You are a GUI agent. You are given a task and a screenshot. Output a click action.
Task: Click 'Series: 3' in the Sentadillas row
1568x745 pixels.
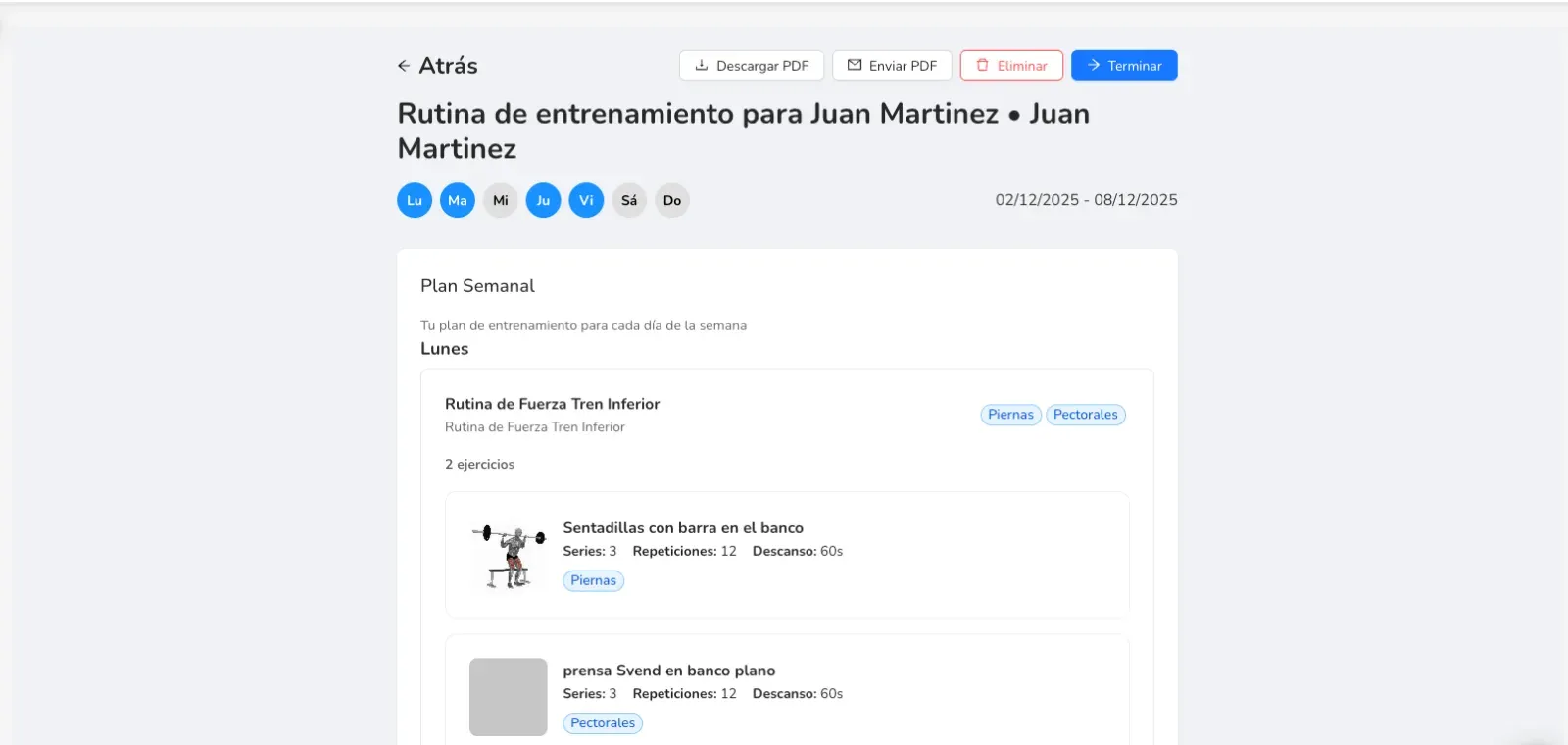pyautogui.click(x=590, y=551)
